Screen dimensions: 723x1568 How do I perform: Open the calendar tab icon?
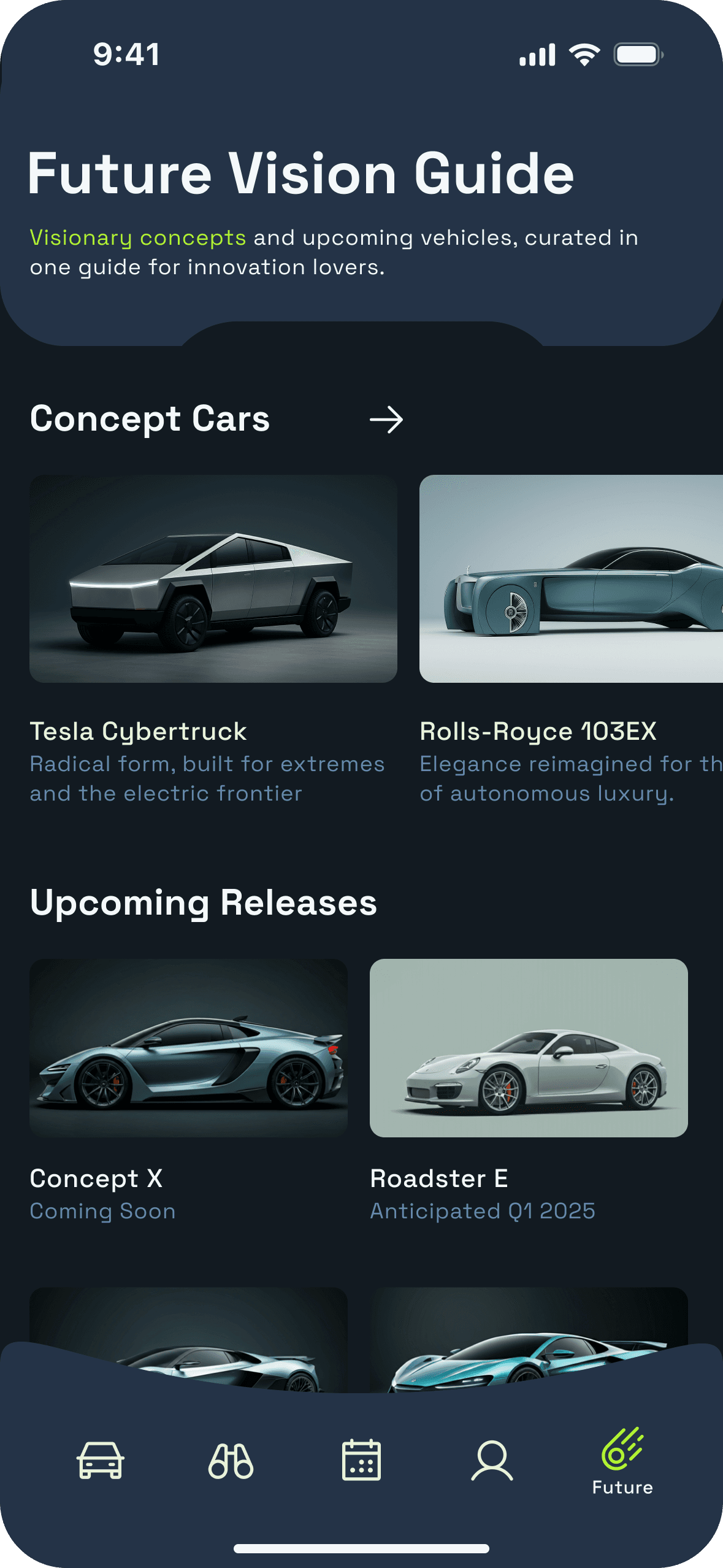(x=361, y=1460)
